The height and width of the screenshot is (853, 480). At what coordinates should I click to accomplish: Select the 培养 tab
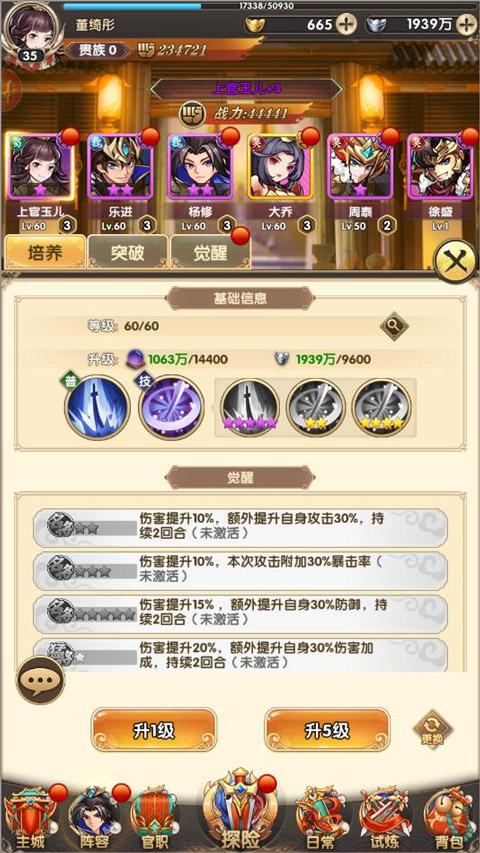click(x=45, y=253)
